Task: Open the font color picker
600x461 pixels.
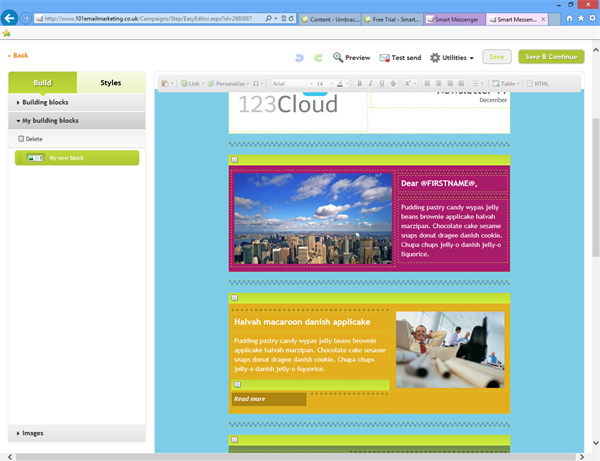Action: tap(342, 83)
